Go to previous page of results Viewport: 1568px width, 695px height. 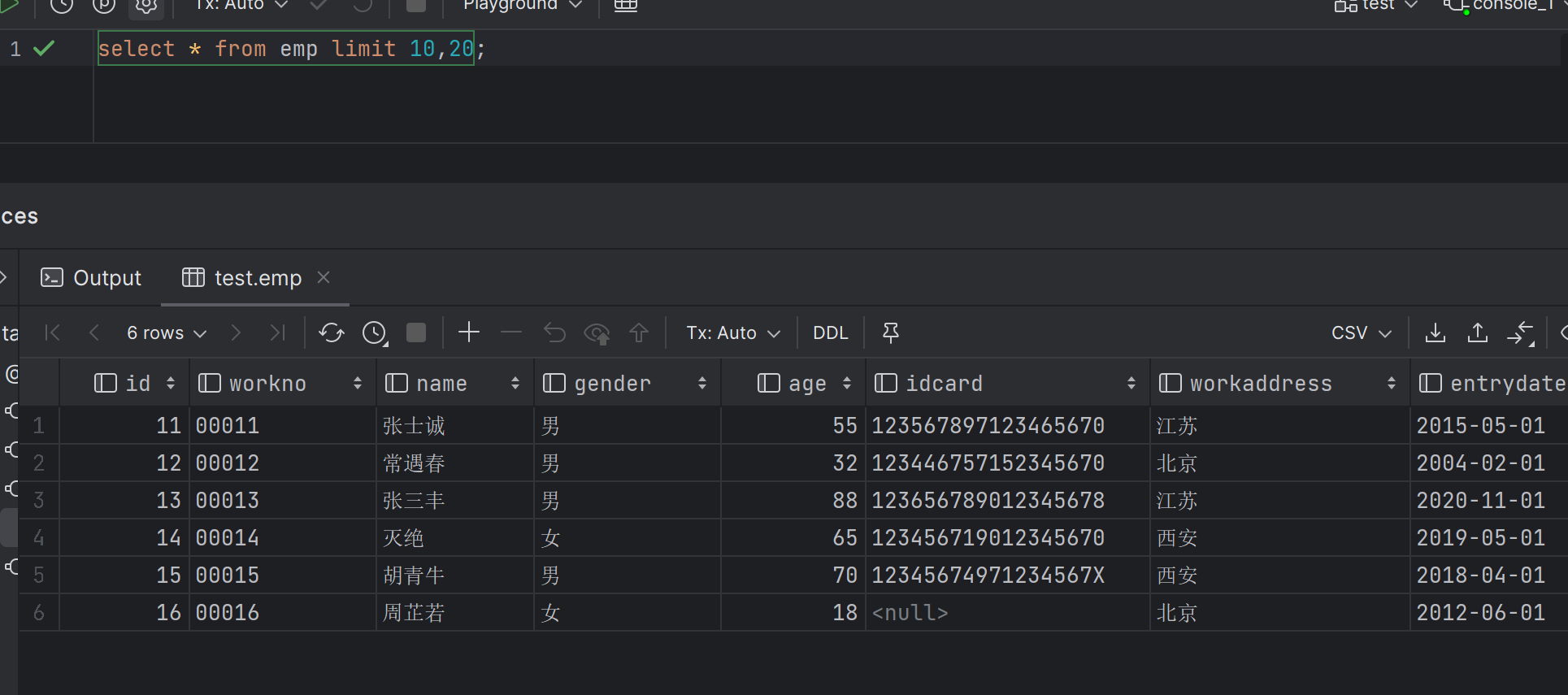[94, 332]
